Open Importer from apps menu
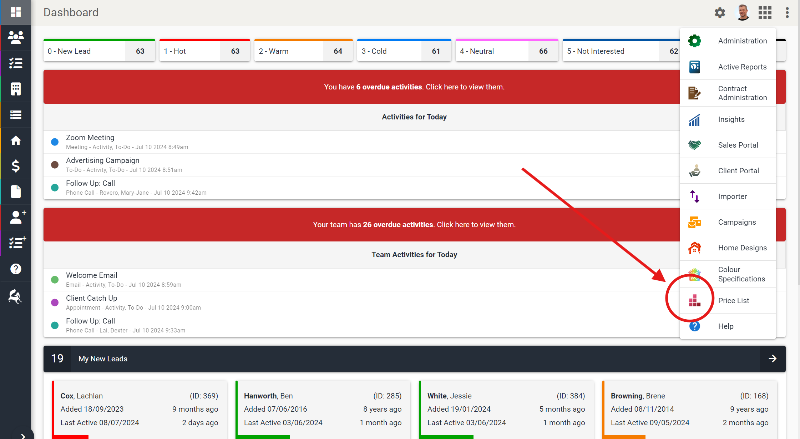This screenshot has width=800, height=439. tap(728, 197)
